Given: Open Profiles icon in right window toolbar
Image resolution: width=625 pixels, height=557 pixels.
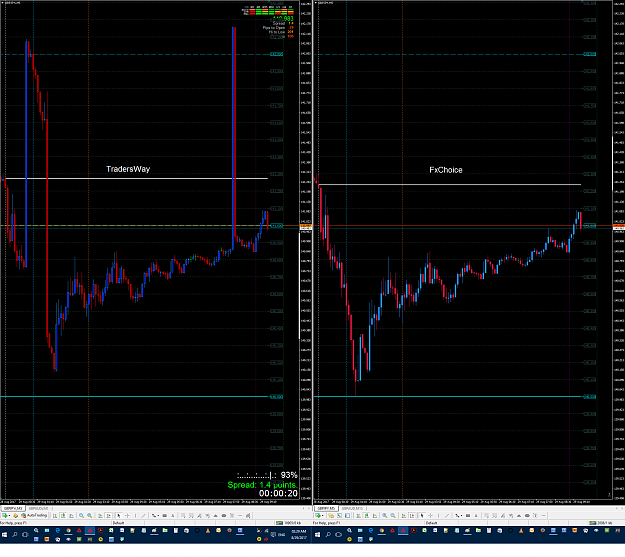Looking at the screenshot, I should coord(331,516).
